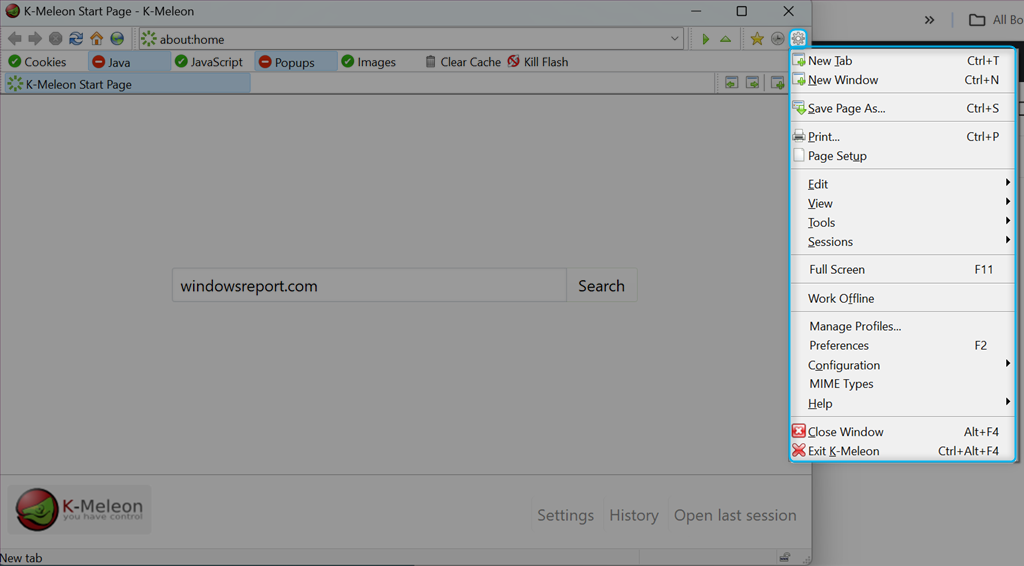The width and height of the screenshot is (1024, 566).
Task: Select Work Offline menu entry
Action: [x=902, y=298]
